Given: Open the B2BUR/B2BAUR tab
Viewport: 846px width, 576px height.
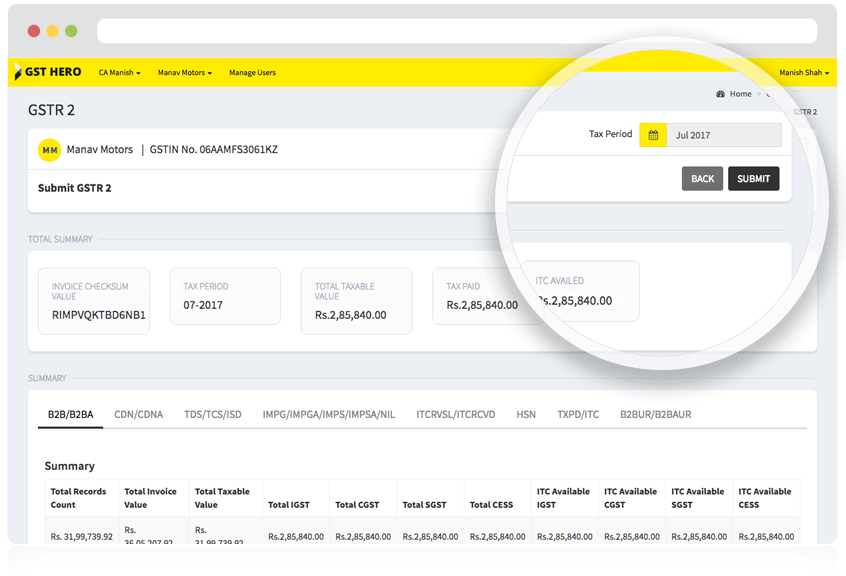Looking at the screenshot, I should pos(656,414).
